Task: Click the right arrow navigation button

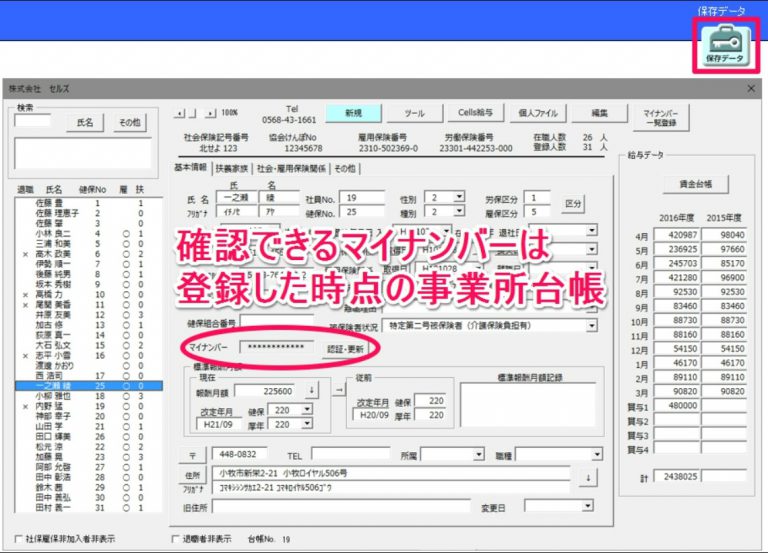Action: [211, 113]
